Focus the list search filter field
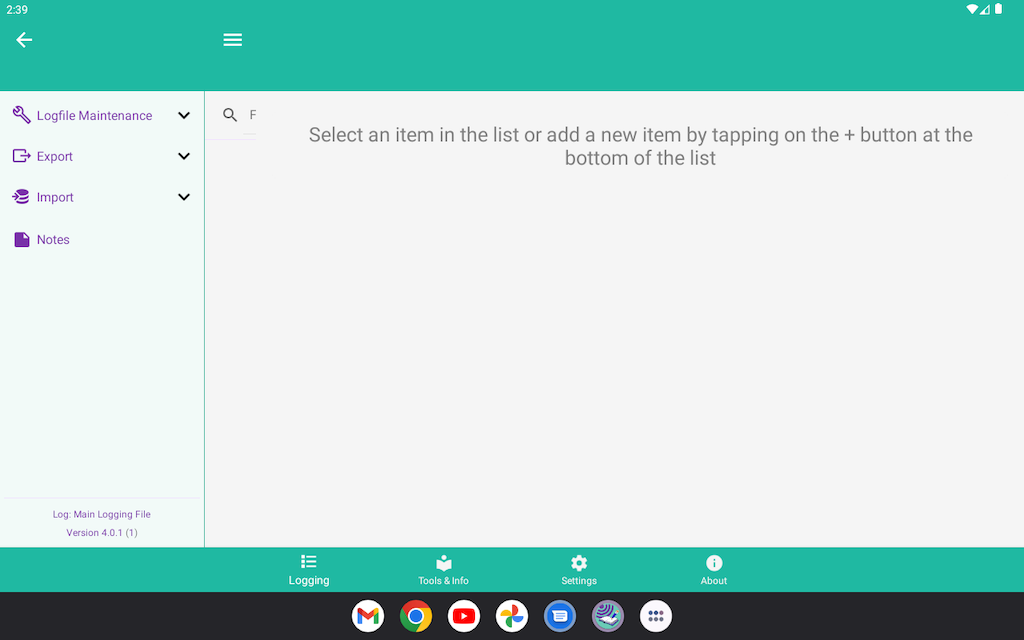Viewport: 1024px width, 640px height. click(x=252, y=116)
